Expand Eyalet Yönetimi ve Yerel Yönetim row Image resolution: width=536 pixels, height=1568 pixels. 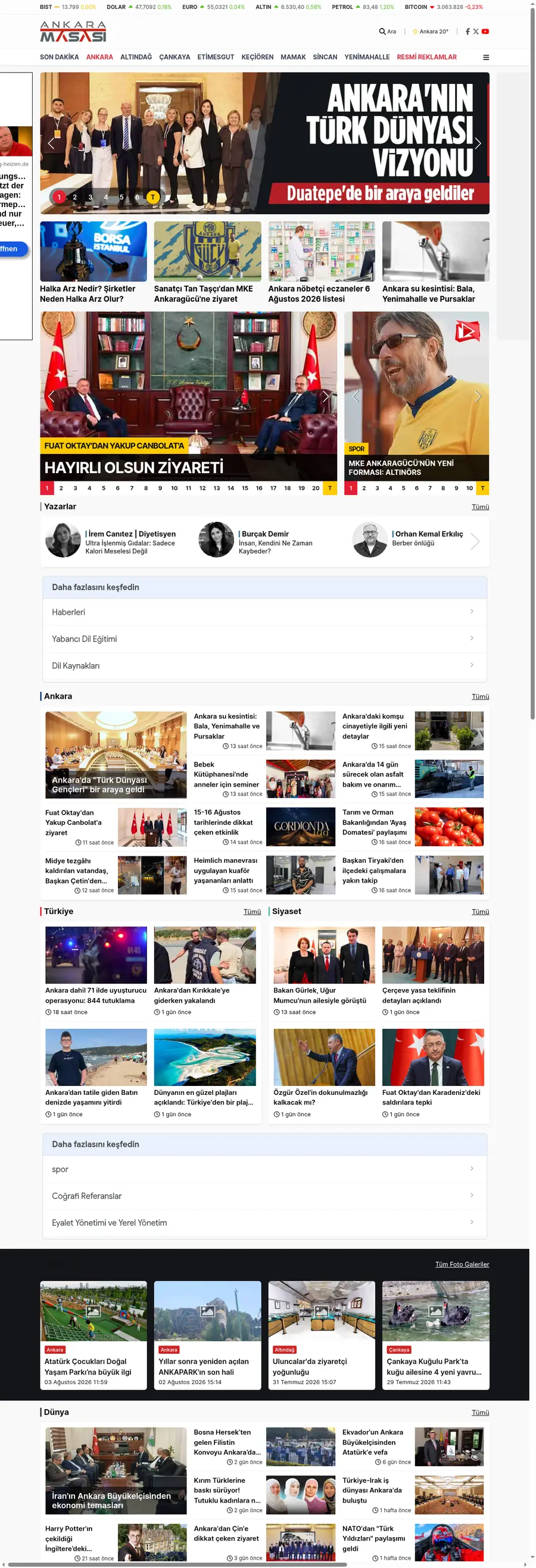(264, 1222)
